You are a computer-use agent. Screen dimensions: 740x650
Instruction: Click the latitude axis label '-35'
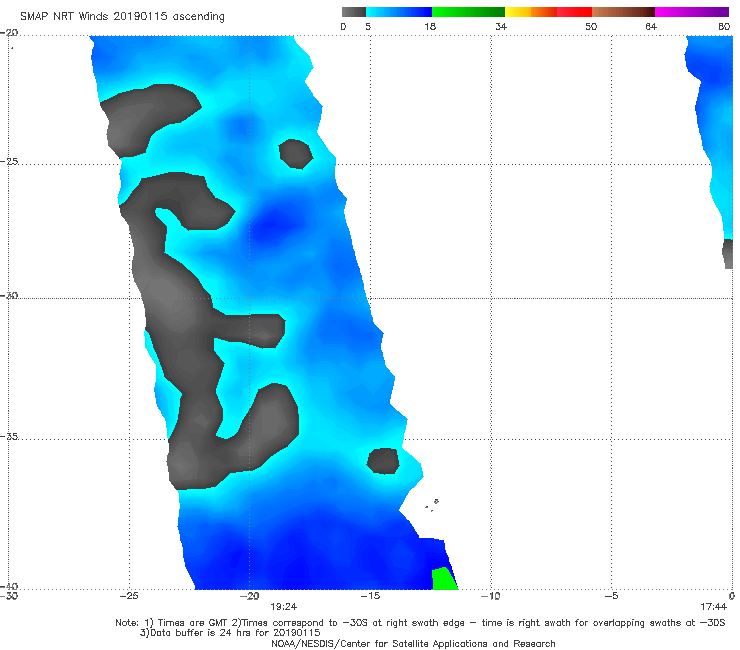click(9, 436)
